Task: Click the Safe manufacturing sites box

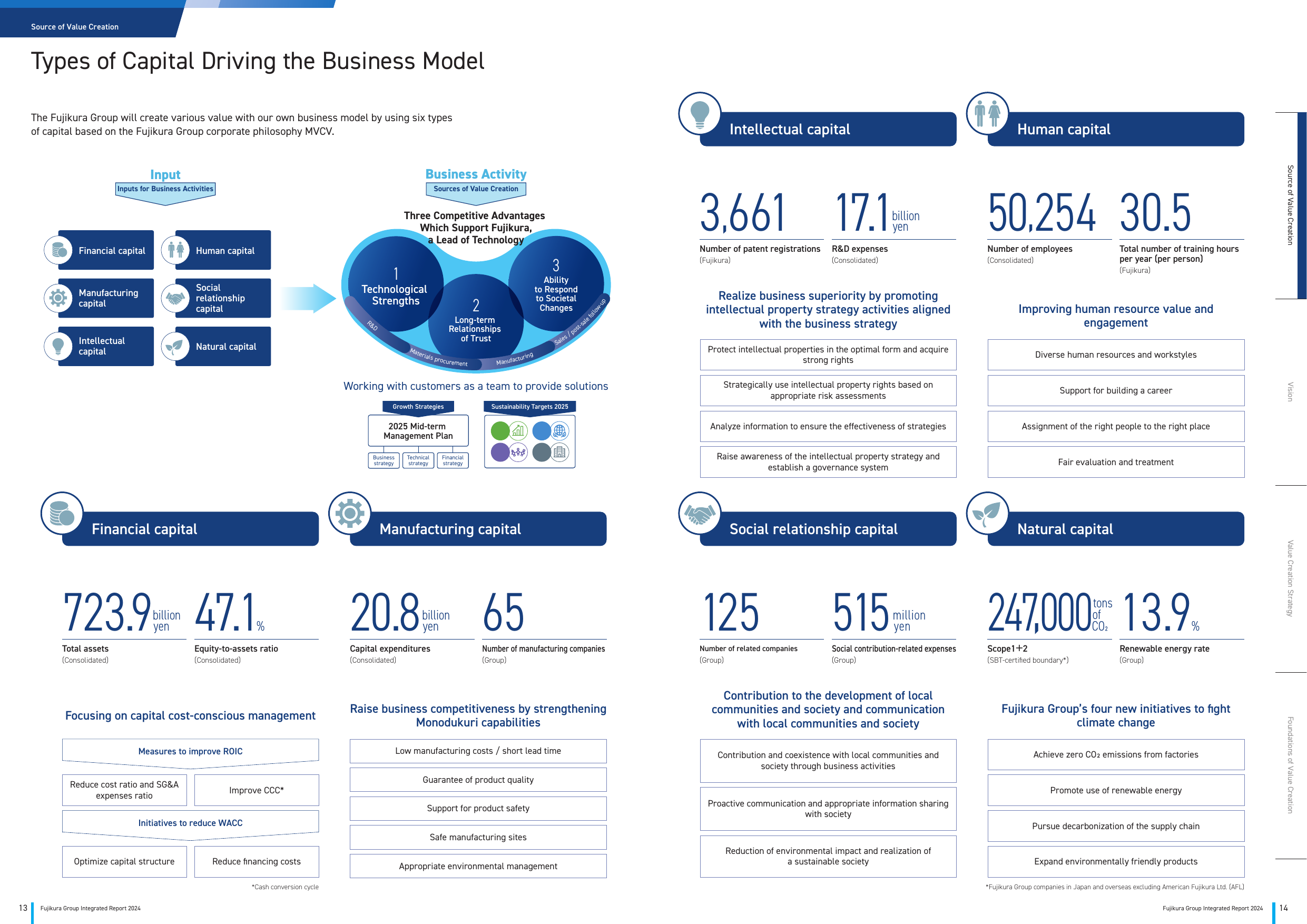Action: click(478, 837)
